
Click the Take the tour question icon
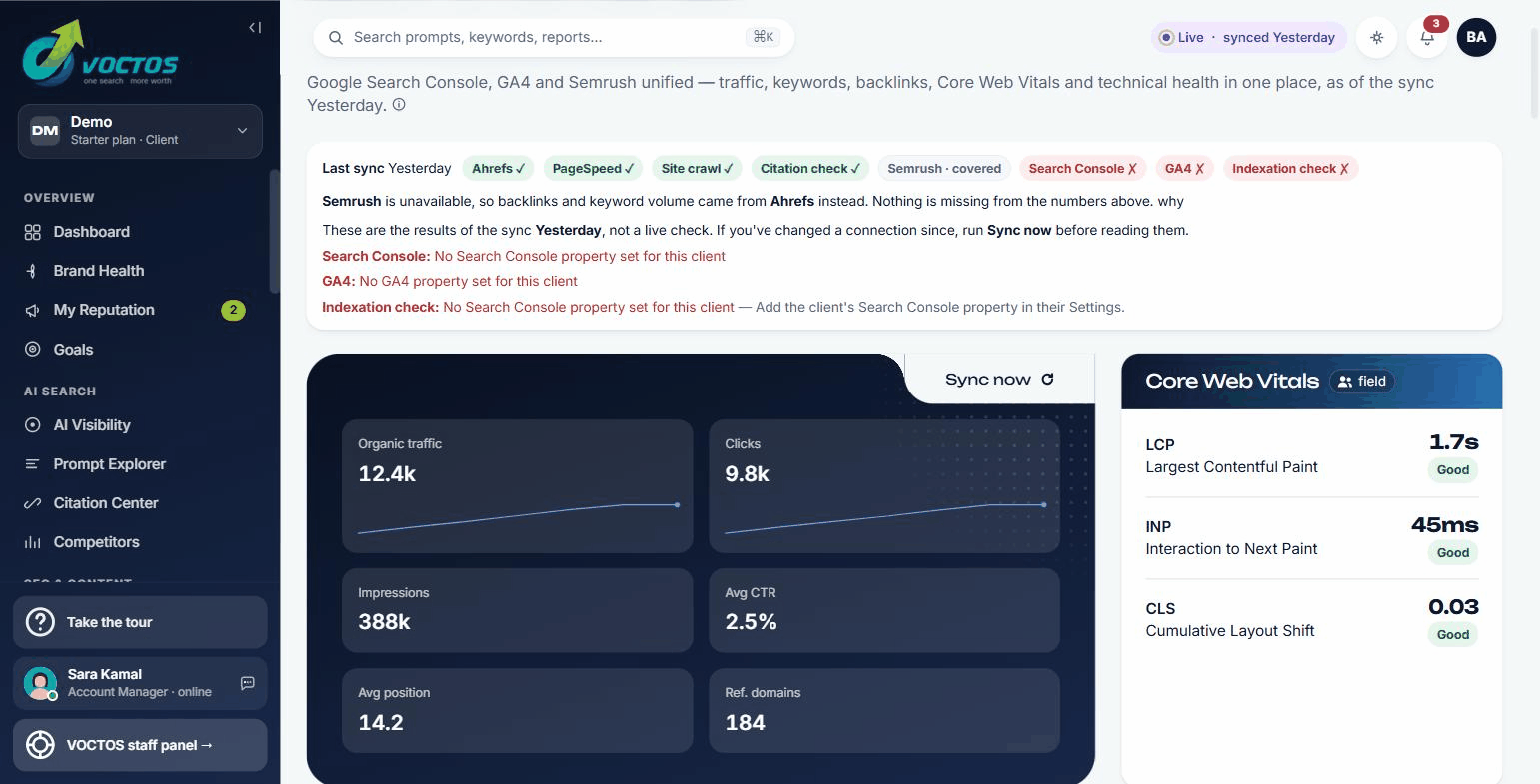tap(40, 622)
